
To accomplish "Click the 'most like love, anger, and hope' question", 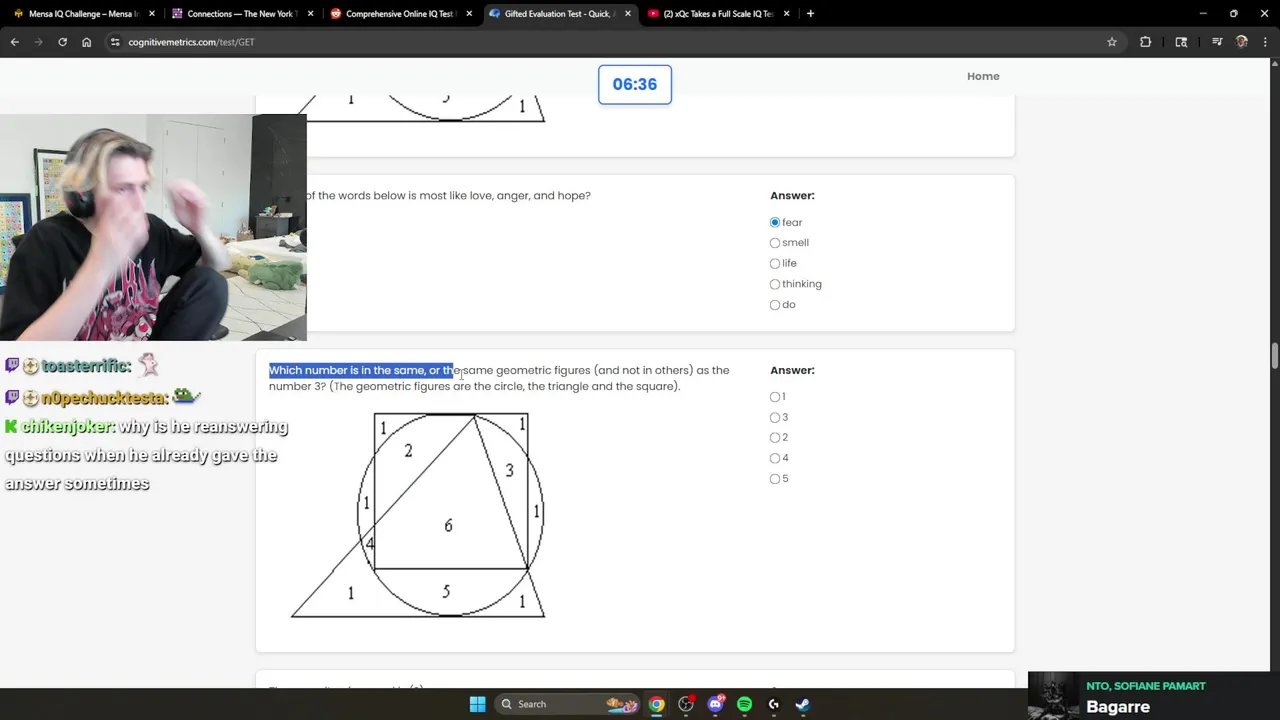I will click(x=448, y=195).
